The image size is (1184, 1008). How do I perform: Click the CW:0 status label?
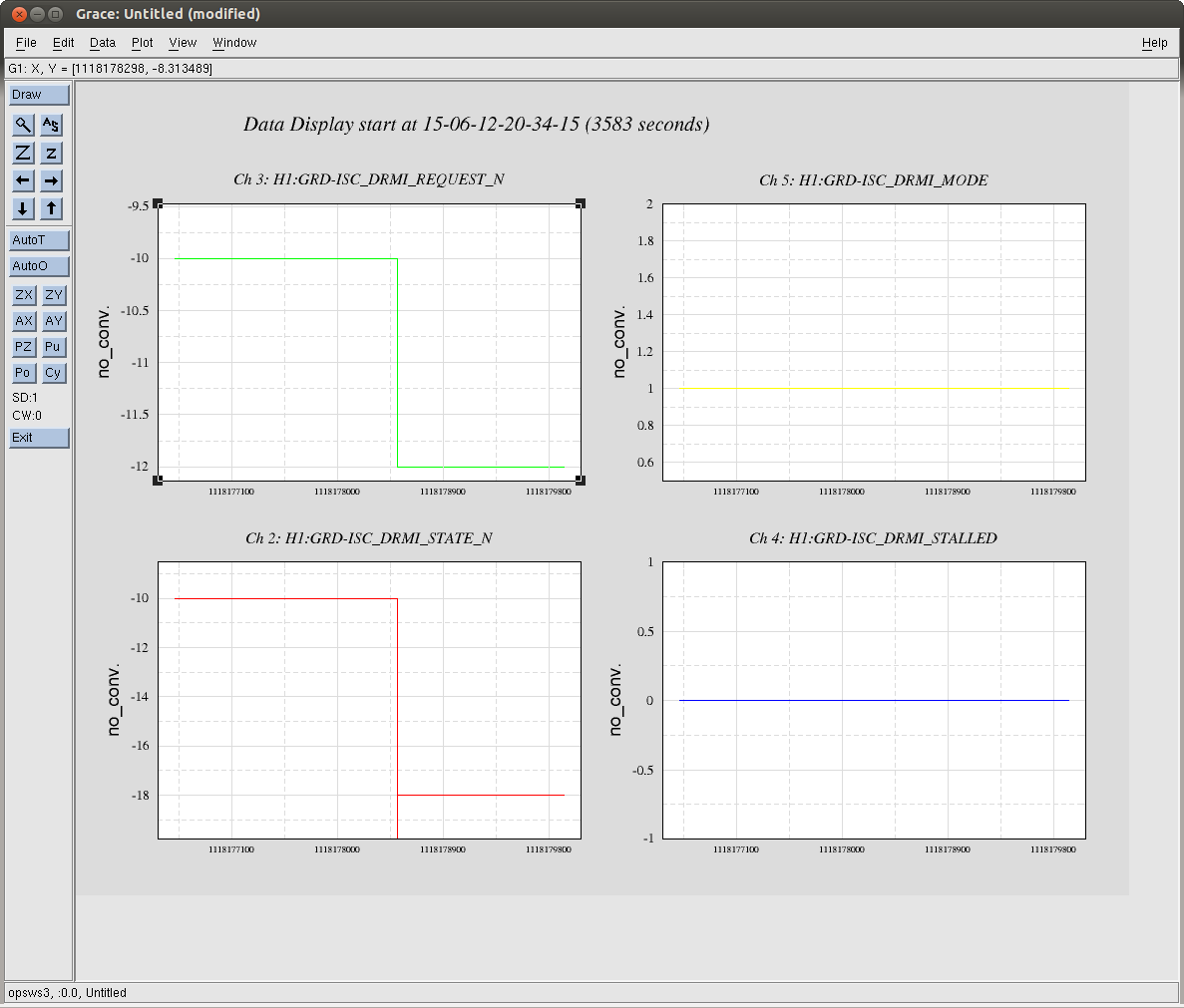(27, 416)
